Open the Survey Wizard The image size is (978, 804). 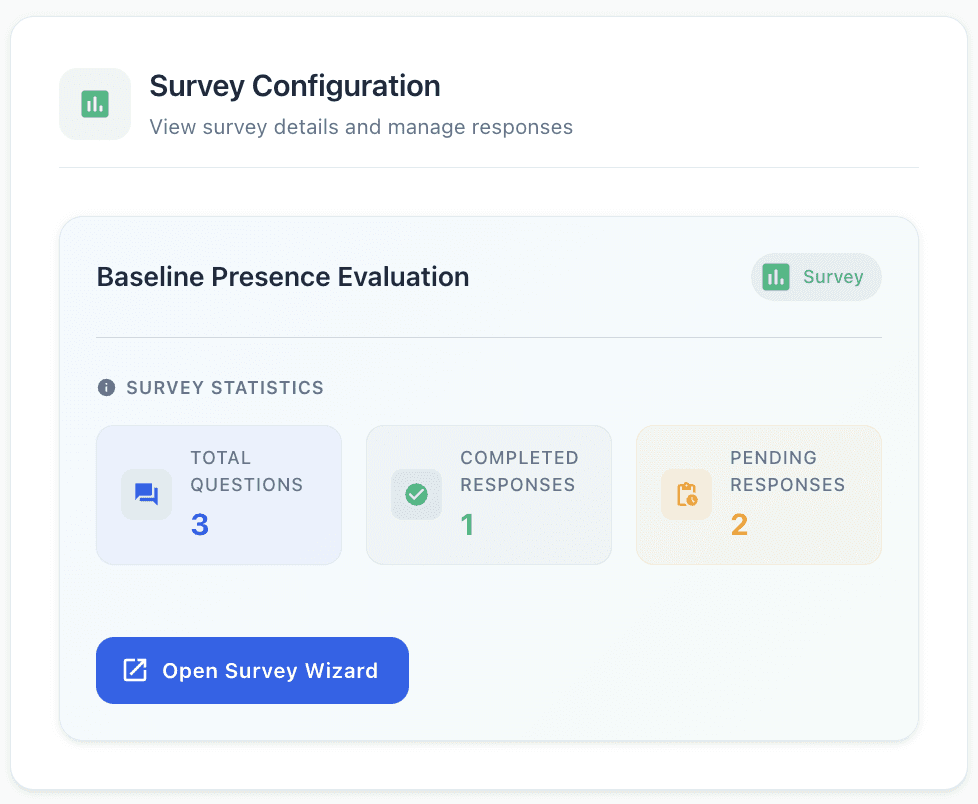(x=252, y=670)
